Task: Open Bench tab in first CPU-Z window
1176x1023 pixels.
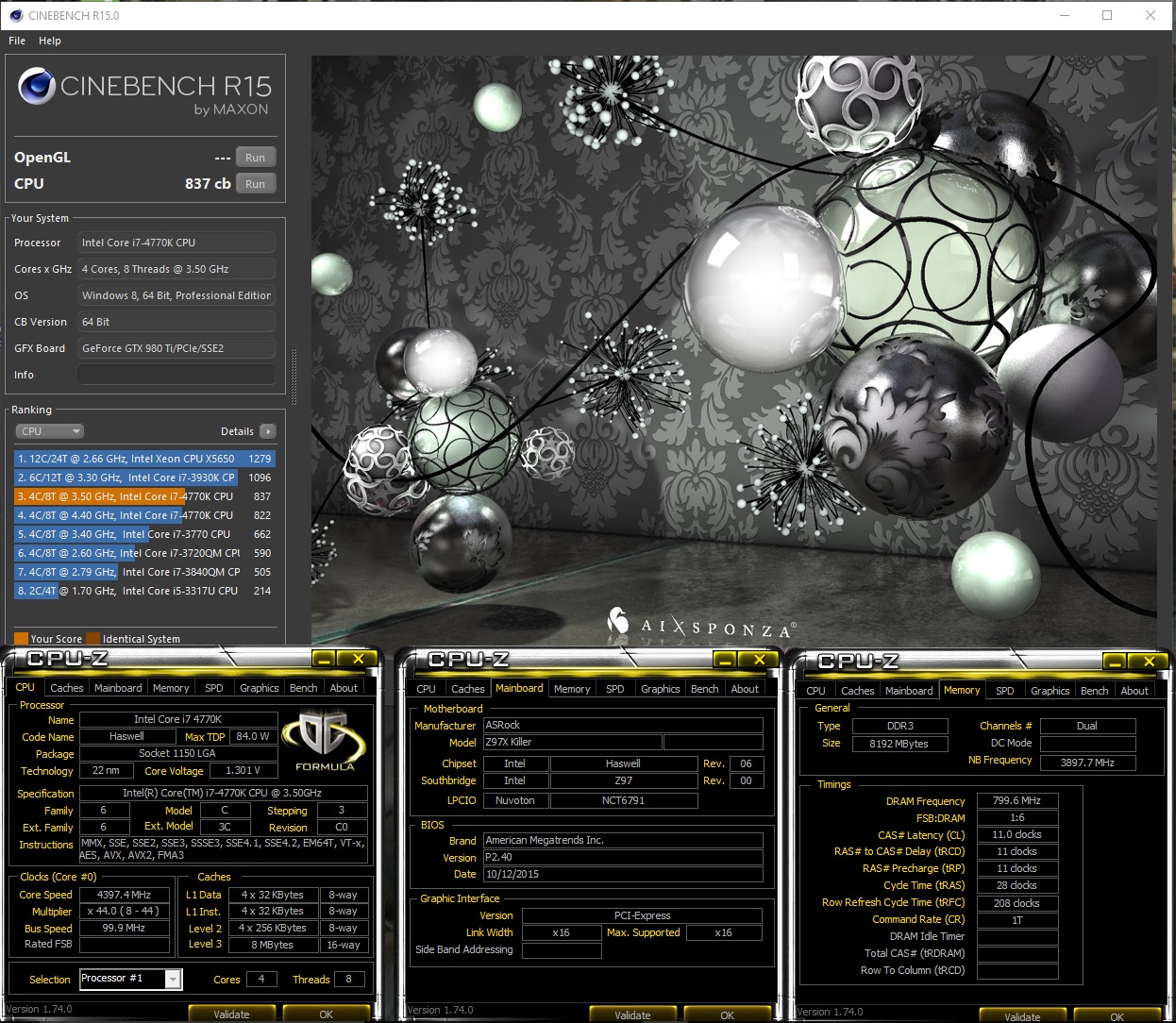Action: (303, 688)
